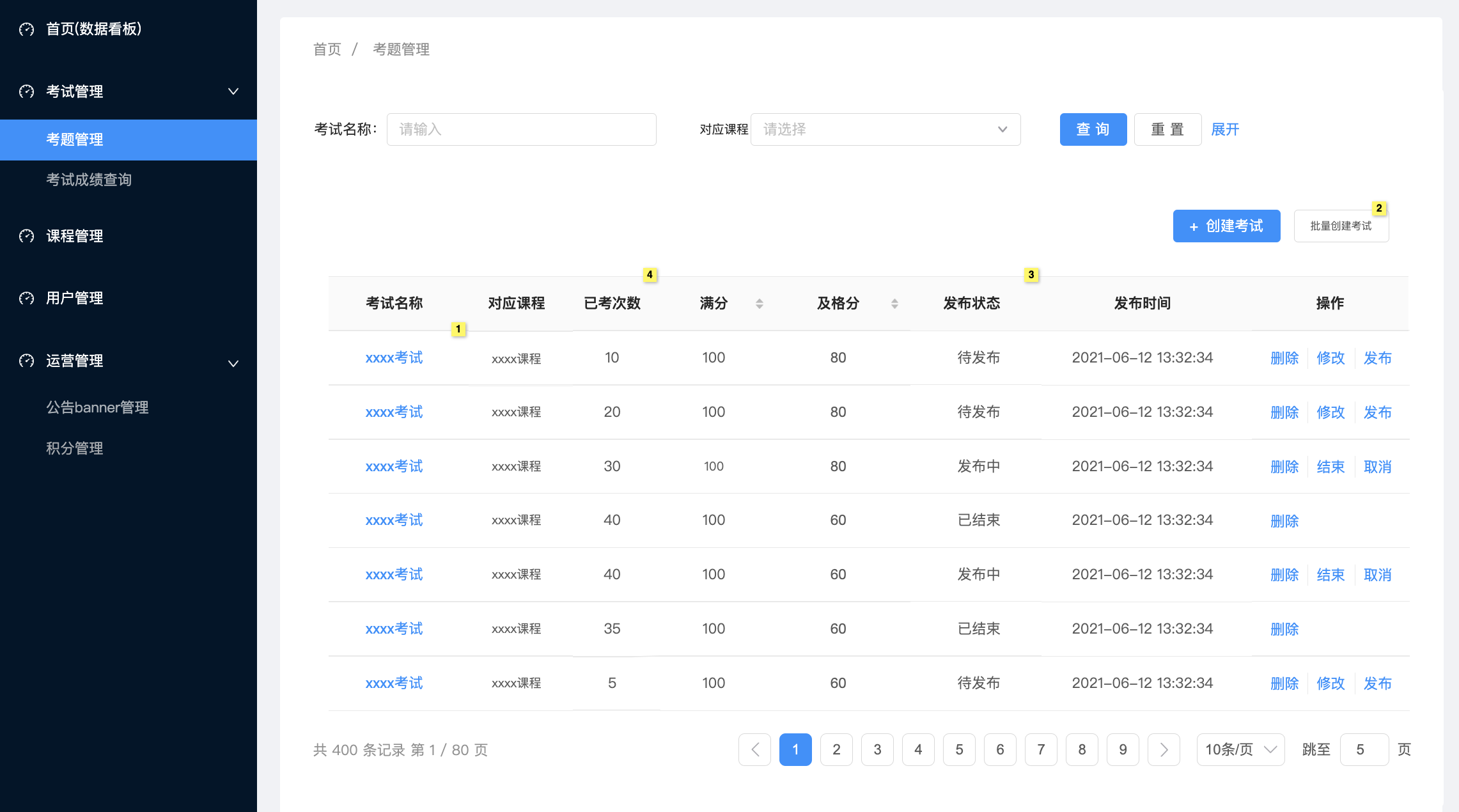This screenshot has width=1459, height=812.
Task: Click the 发布状态 column header
Action: tap(972, 303)
